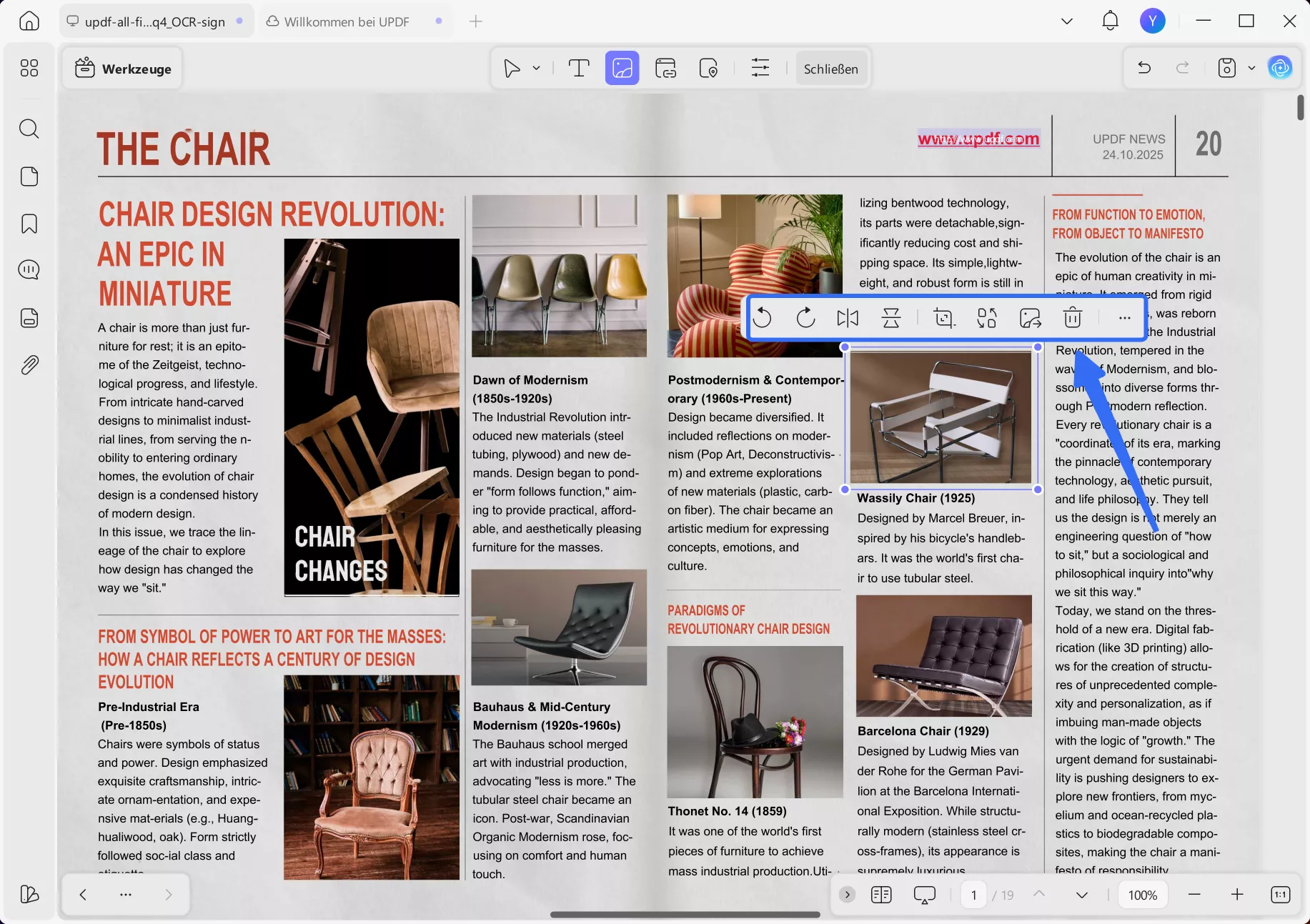Open the save options dropdown arrow
Viewport: 1310px width, 924px height.
[x=1251, y=69]
